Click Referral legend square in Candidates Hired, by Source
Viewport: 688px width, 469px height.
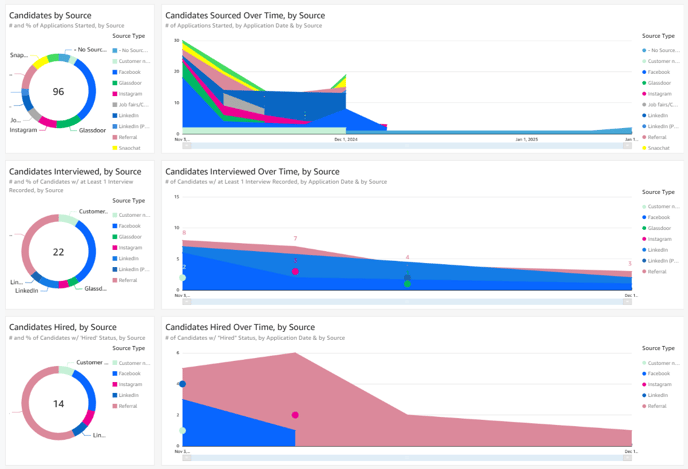[x=115, y=406]
